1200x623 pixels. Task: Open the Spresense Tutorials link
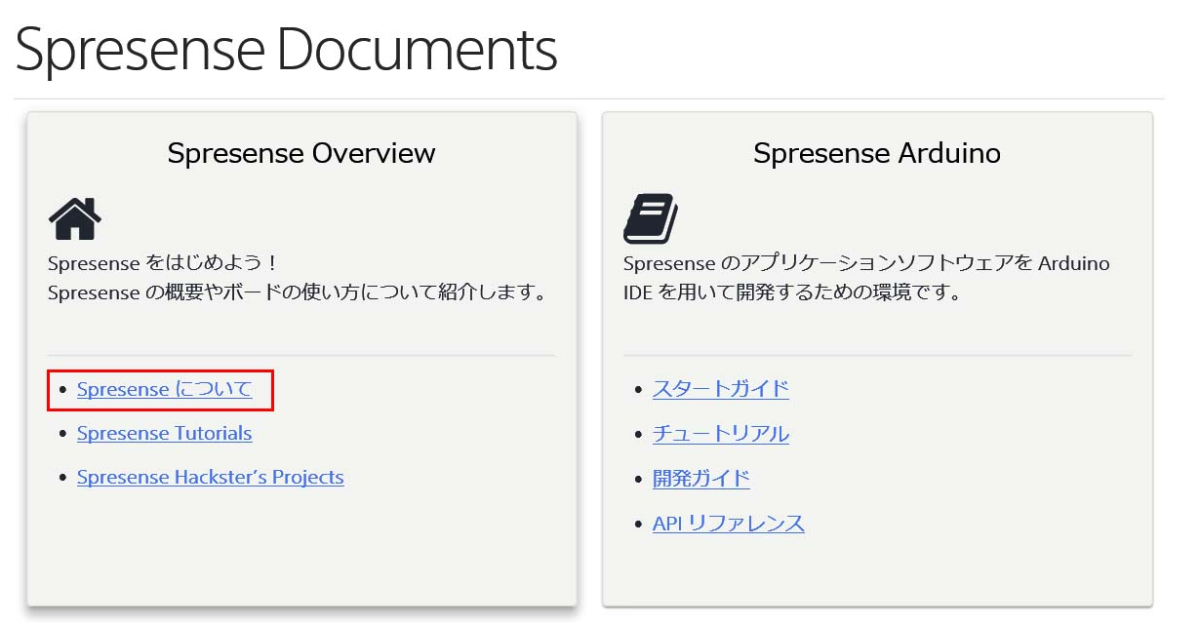coord(164,433)
